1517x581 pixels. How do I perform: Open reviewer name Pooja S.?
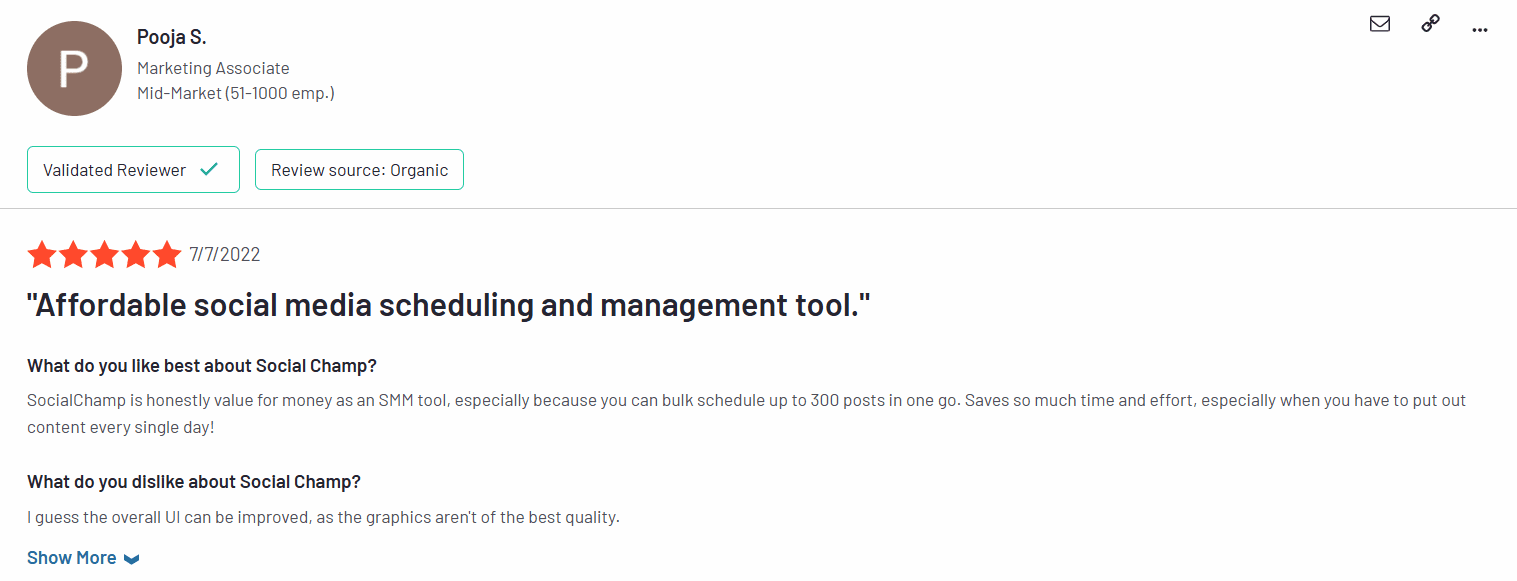coord(171,37)
